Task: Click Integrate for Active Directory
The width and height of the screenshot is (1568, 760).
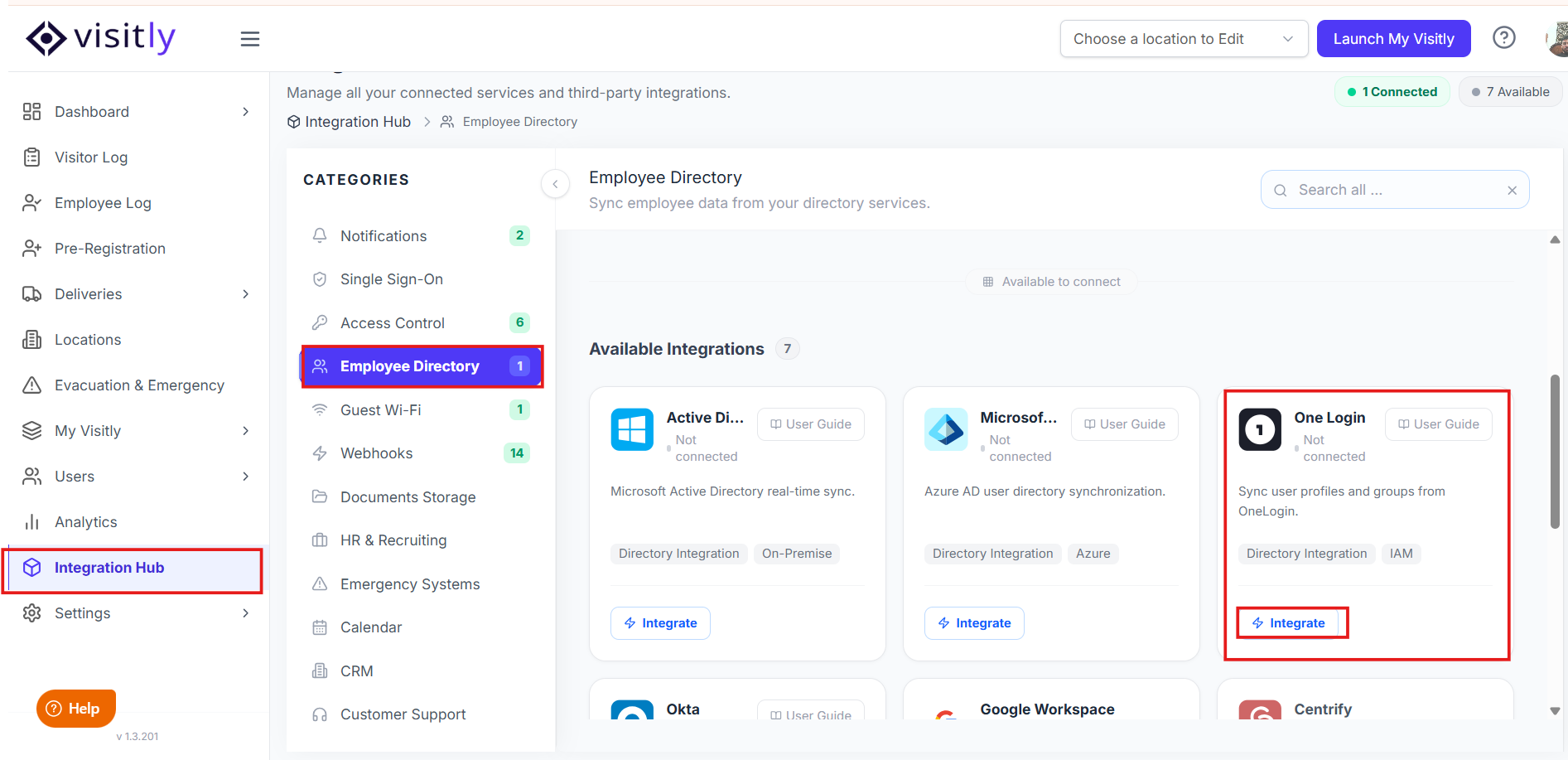Action: [660, 623]
